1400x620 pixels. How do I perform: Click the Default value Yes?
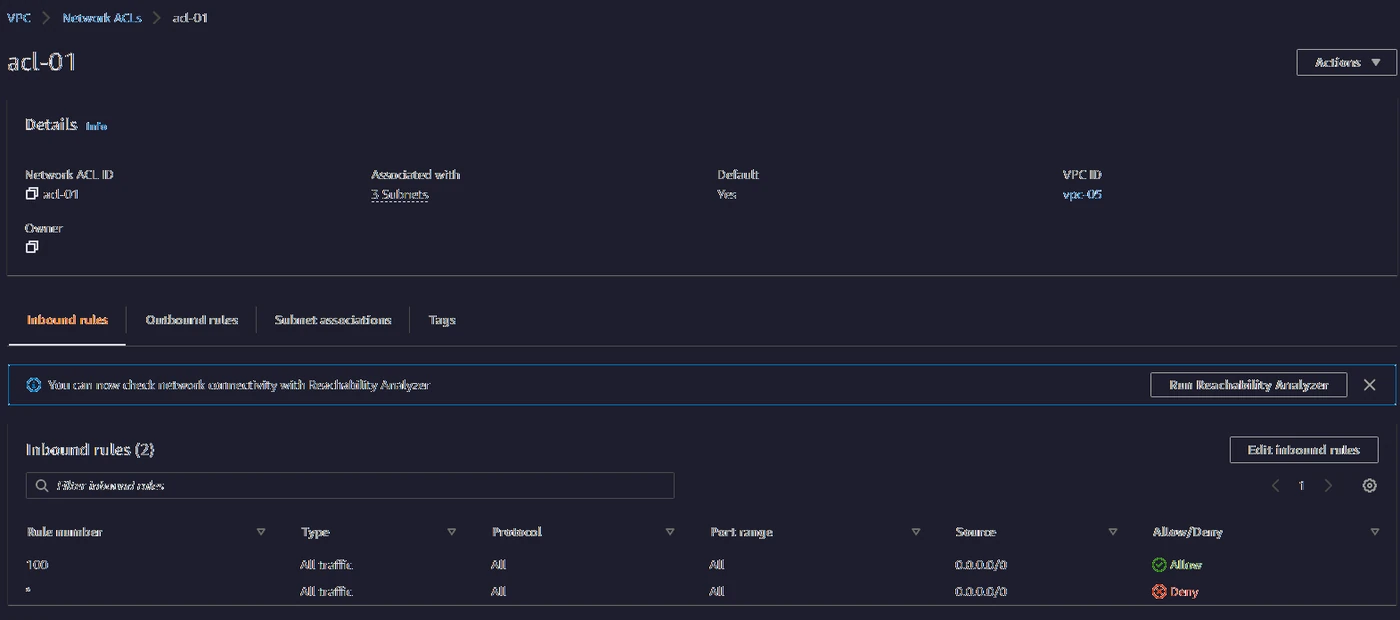click(726, 195)
